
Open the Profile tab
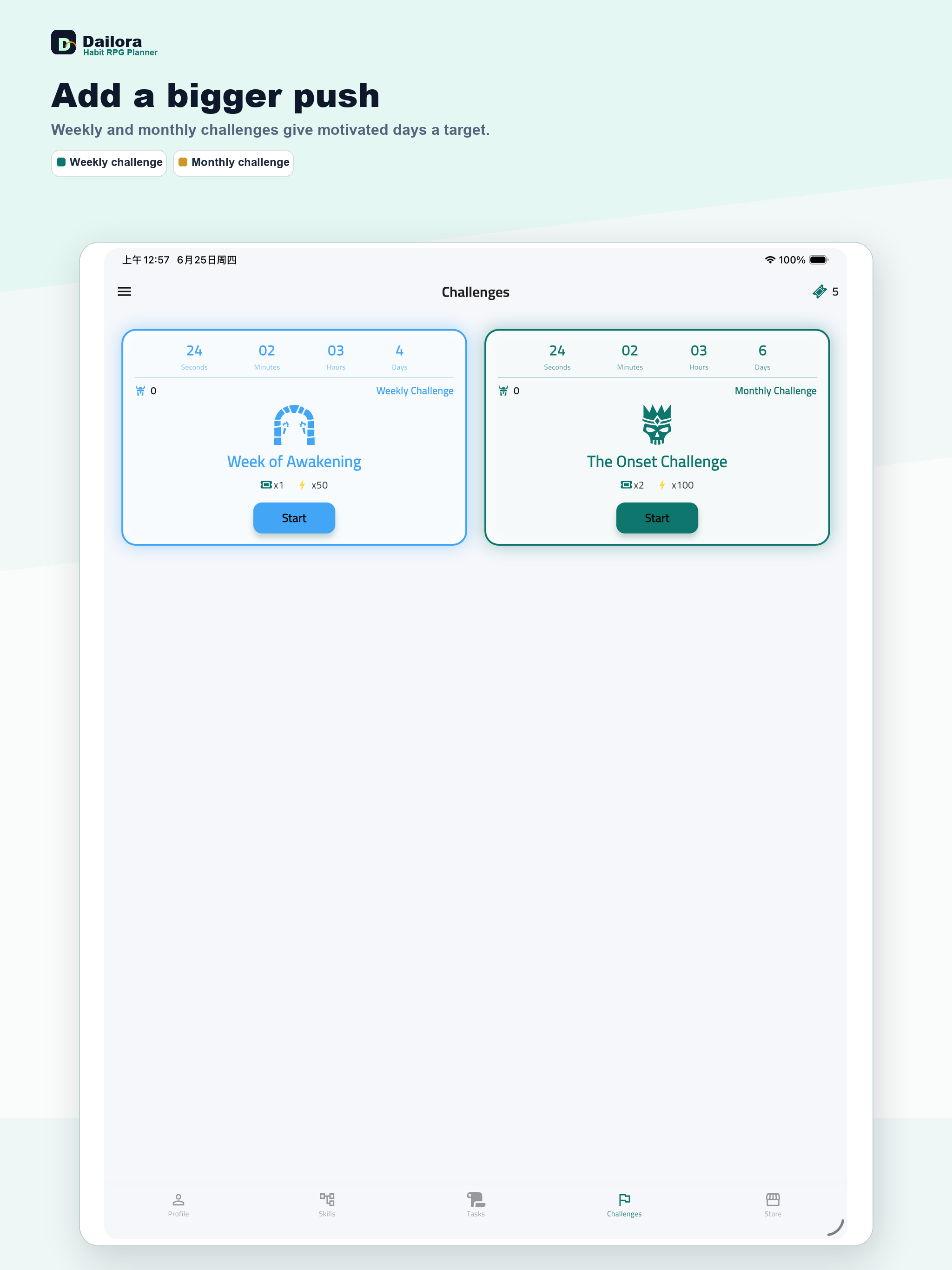pyautogui.click(x=178, y=1204)
